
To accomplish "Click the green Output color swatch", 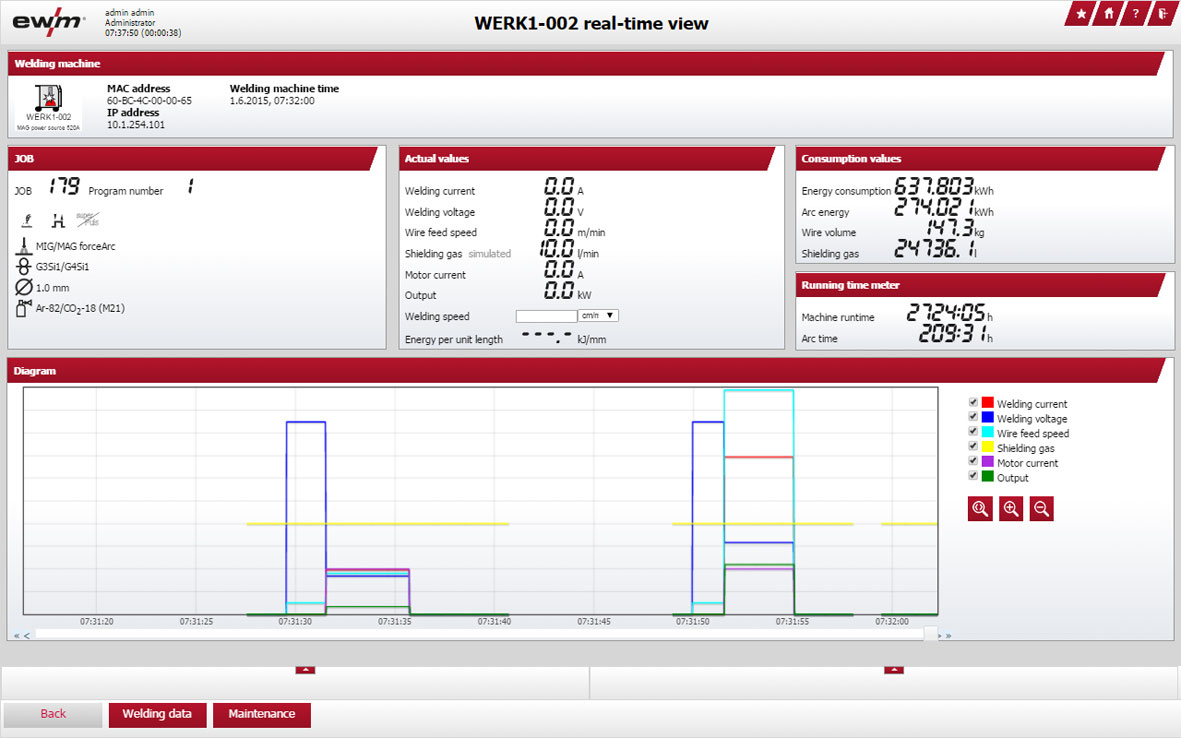I will [987, 476].
